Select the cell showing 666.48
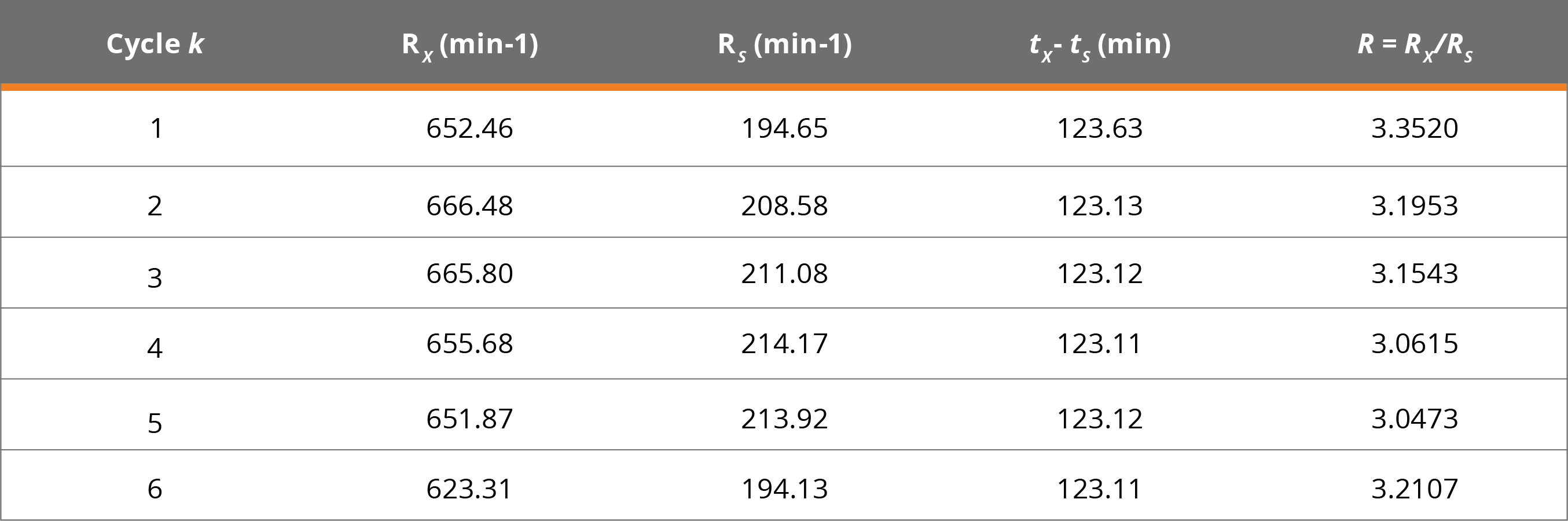This screenshot has width=1568, height=521. tap(469, 206)
